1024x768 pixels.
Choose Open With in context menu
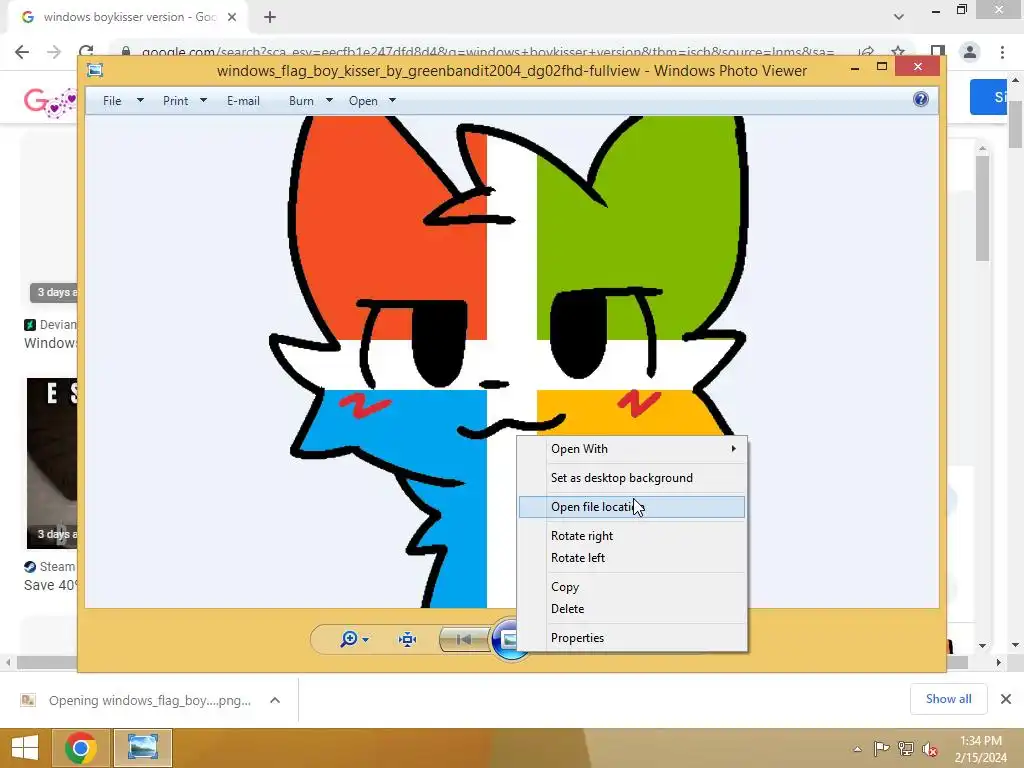click(632, 449)
